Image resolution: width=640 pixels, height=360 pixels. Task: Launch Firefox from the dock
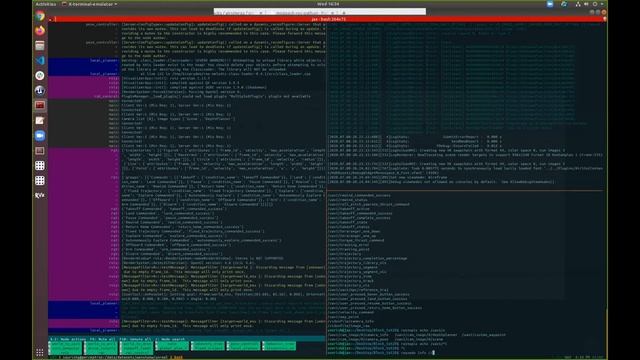(x=40, y=31)
